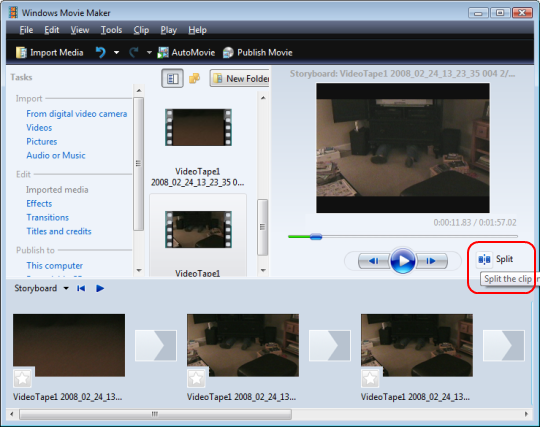
Task: Click the Pictures import link
Action: point(42,142)
